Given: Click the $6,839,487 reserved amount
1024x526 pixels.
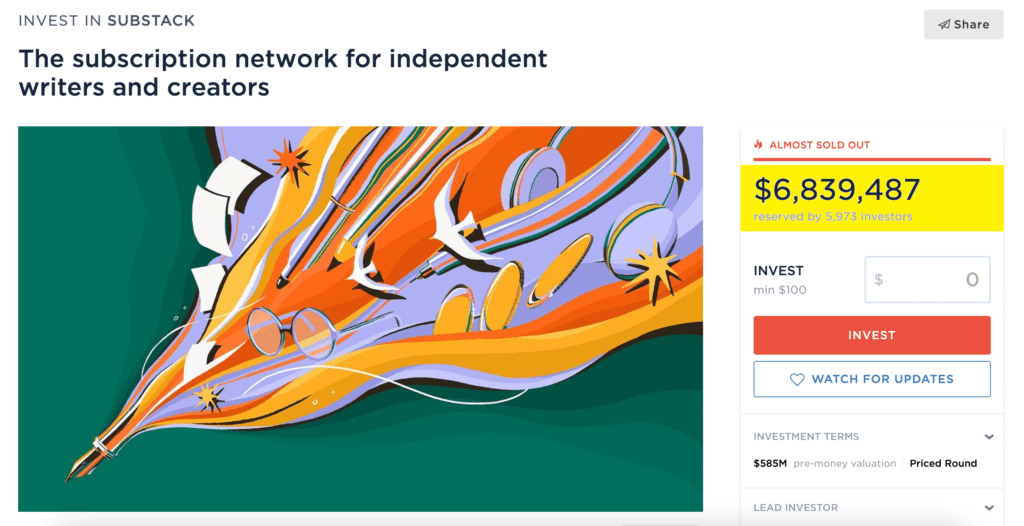Looking at the screenshot, I should 837,189.
